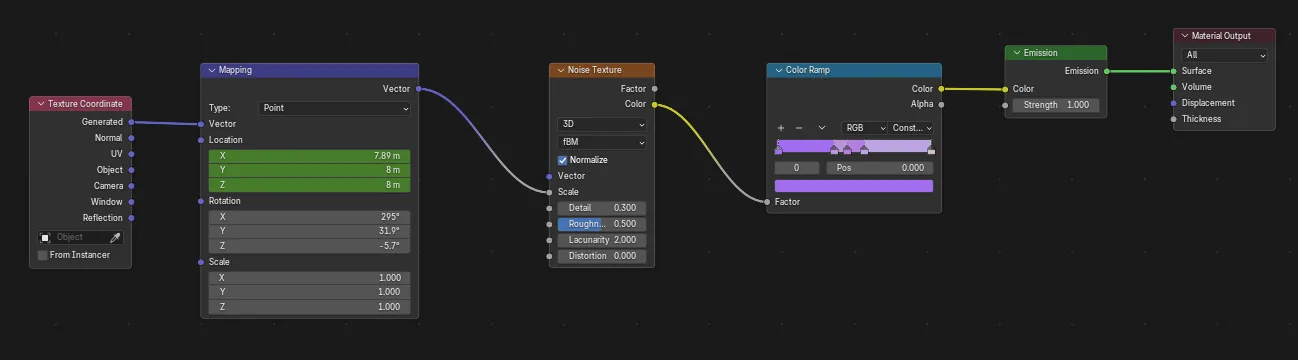The image size is (1298, 360).
Task: Click the Emission output socket
Action: pyautogui.click(x=1106, y=71)
